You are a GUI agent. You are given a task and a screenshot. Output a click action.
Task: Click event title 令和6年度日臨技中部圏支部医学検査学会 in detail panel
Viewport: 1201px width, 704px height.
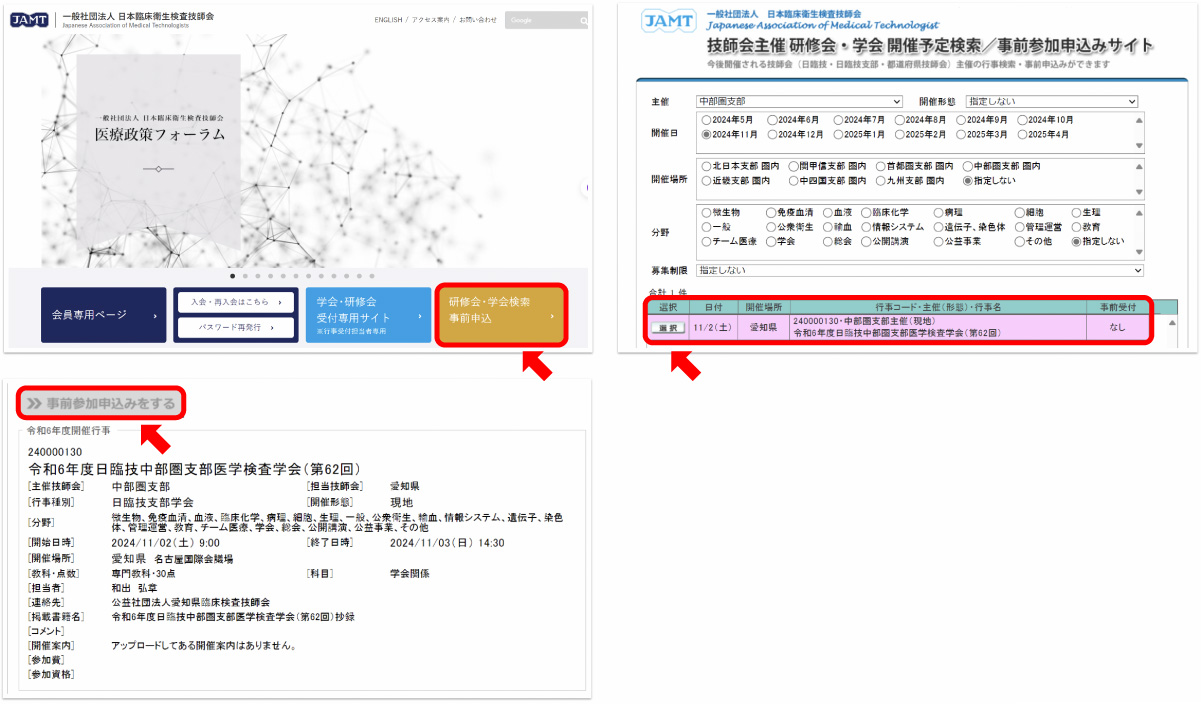click(195, 469)
